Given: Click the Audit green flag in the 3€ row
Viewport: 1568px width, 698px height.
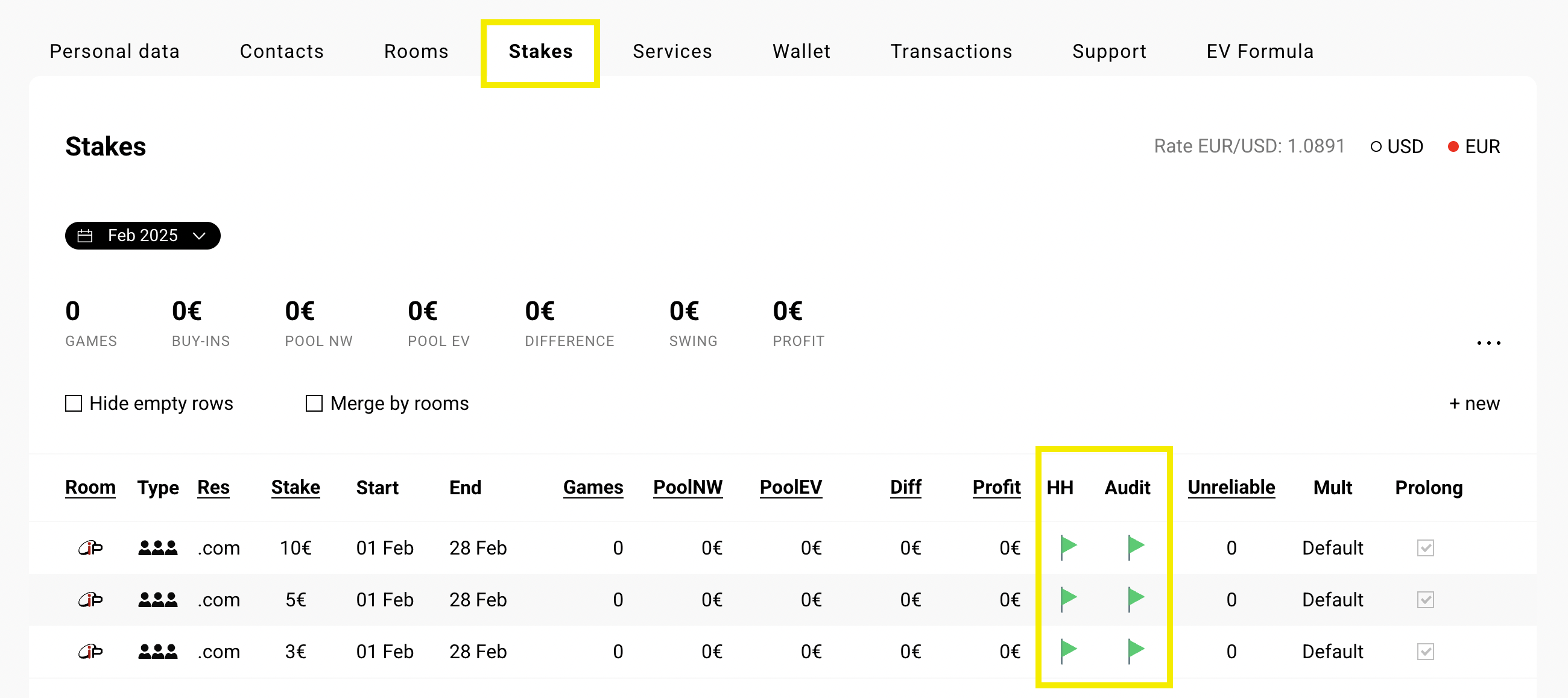Looking at the screenshot, I should [1136, 650].
